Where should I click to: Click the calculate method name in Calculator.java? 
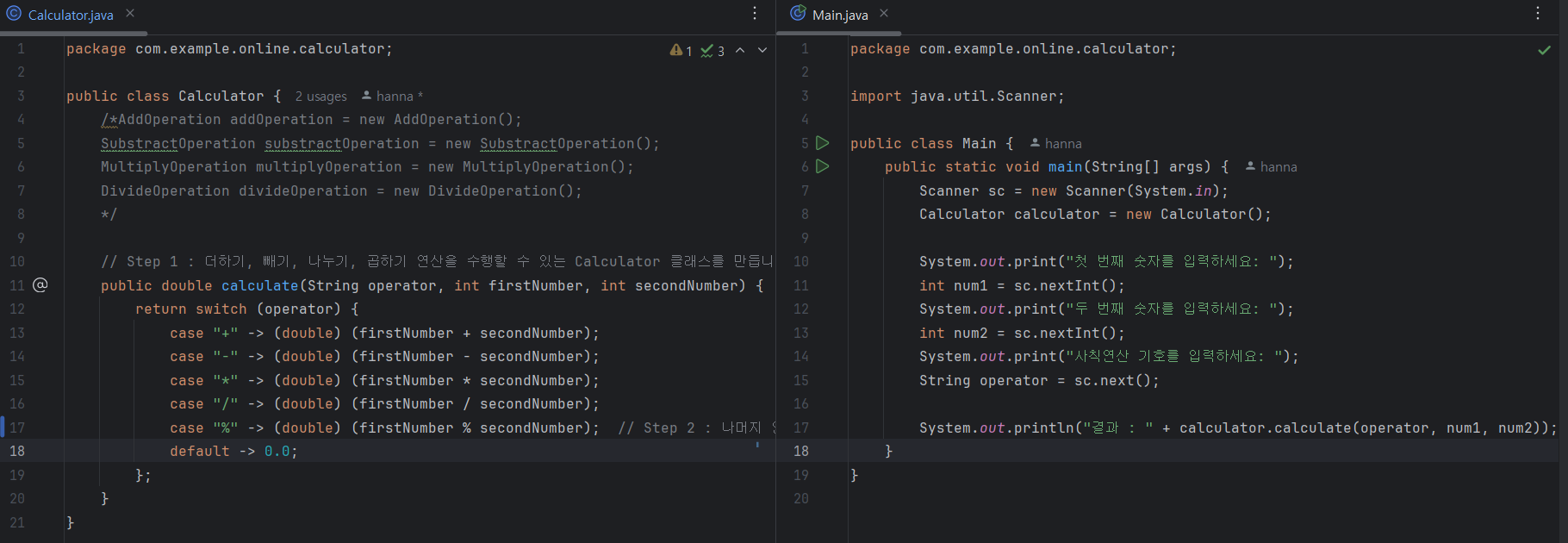259,285
